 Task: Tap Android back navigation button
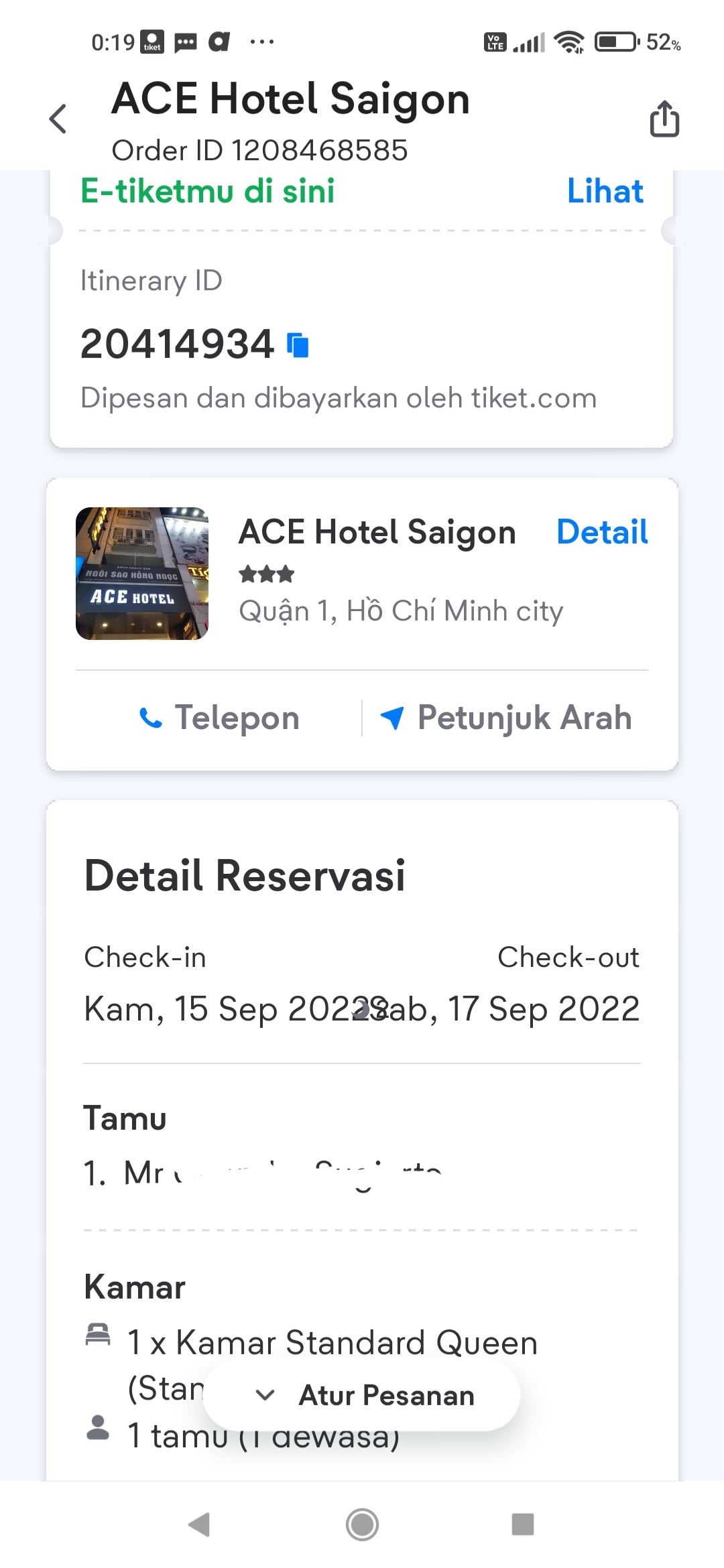click(199, 1524)
